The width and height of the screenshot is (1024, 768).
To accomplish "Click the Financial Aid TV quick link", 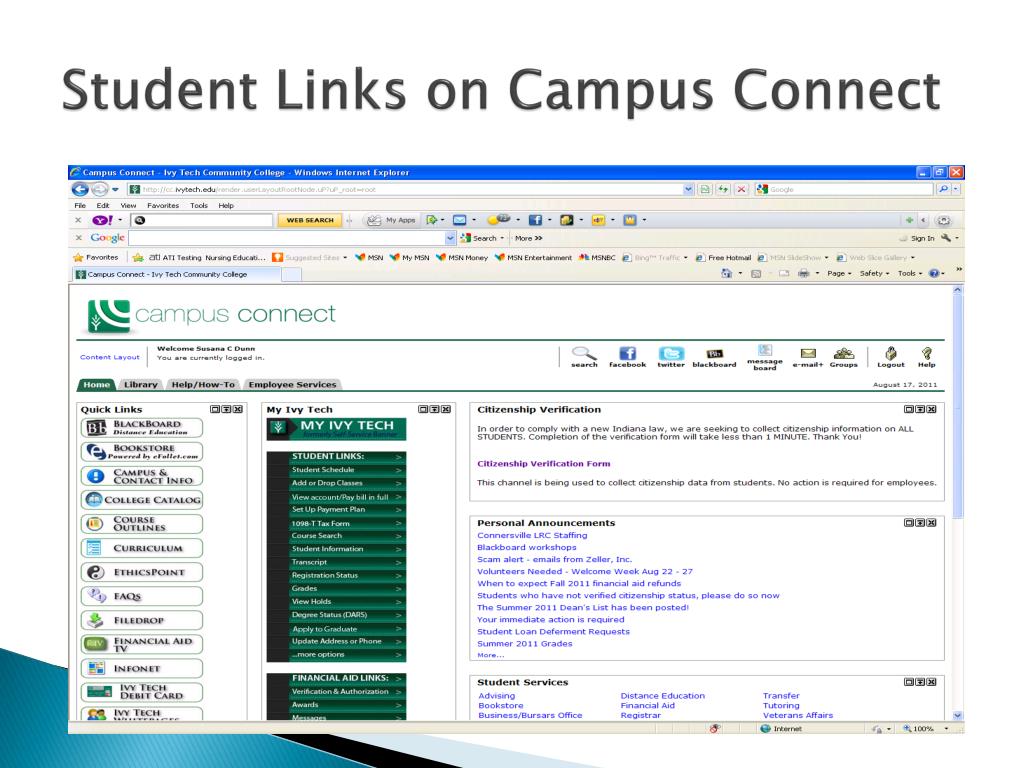I will (x=142, y=645).
